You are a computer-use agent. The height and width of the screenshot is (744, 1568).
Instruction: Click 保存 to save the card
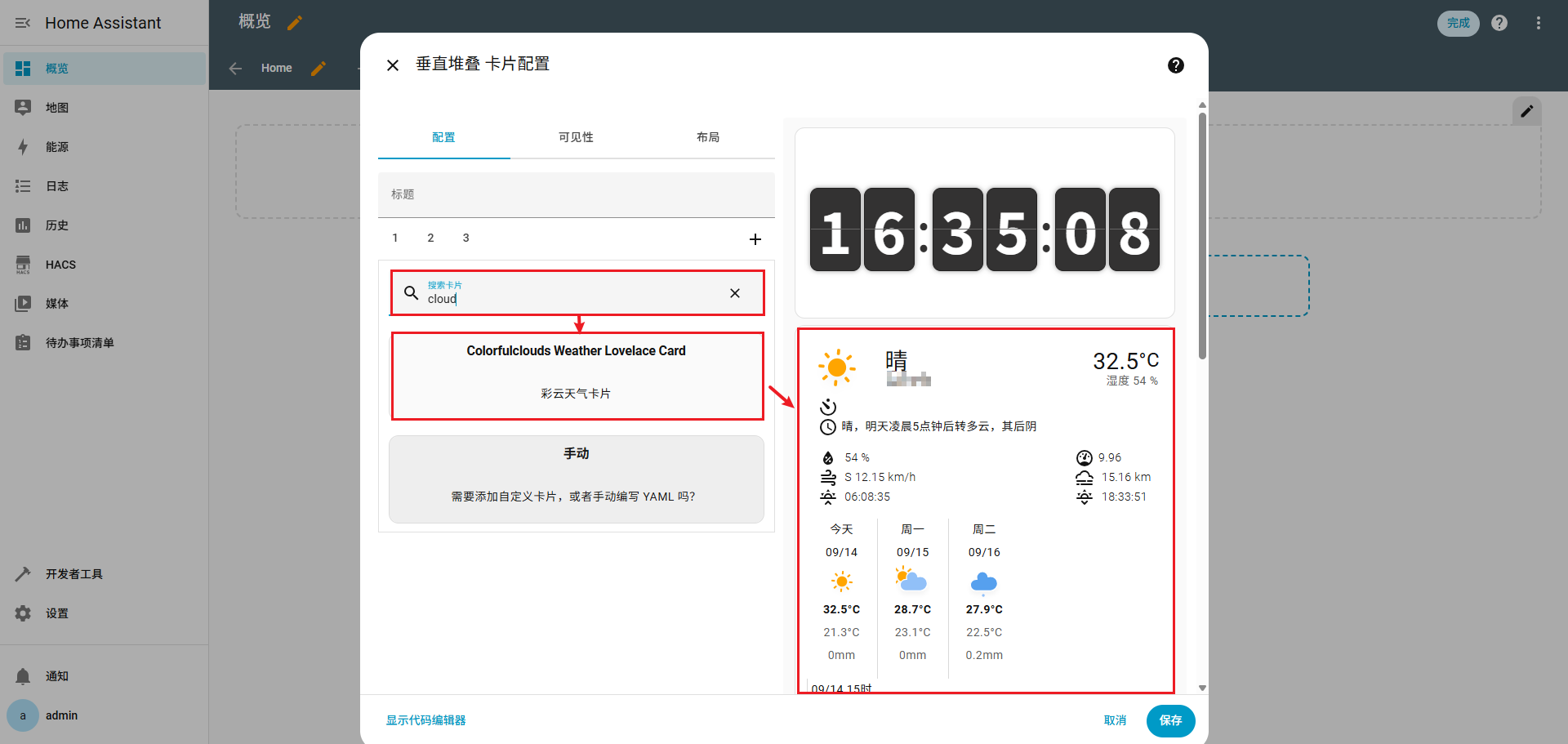pos(1170,720)
